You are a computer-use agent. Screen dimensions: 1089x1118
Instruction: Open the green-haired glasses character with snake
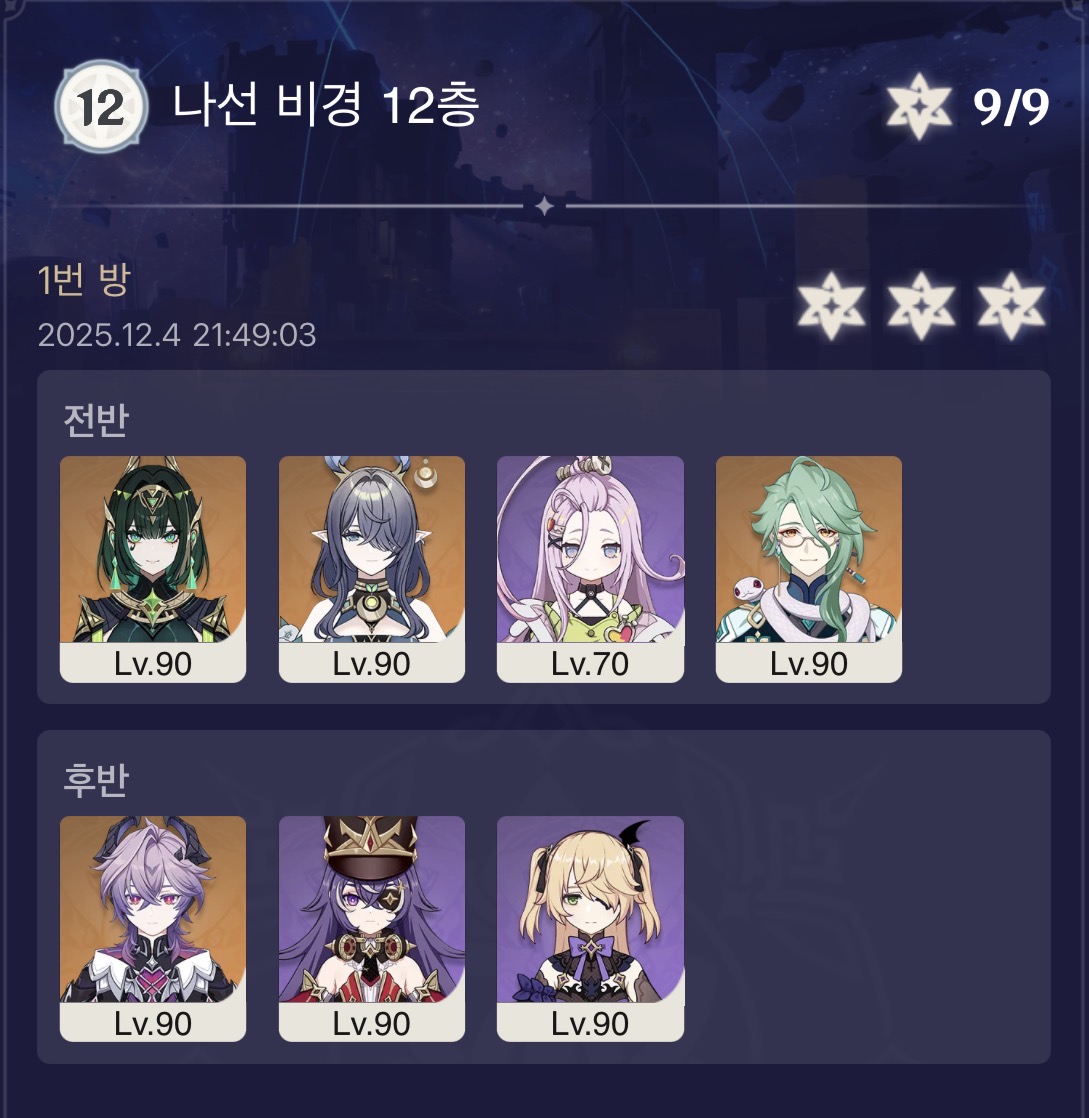(x=809, y=569)
